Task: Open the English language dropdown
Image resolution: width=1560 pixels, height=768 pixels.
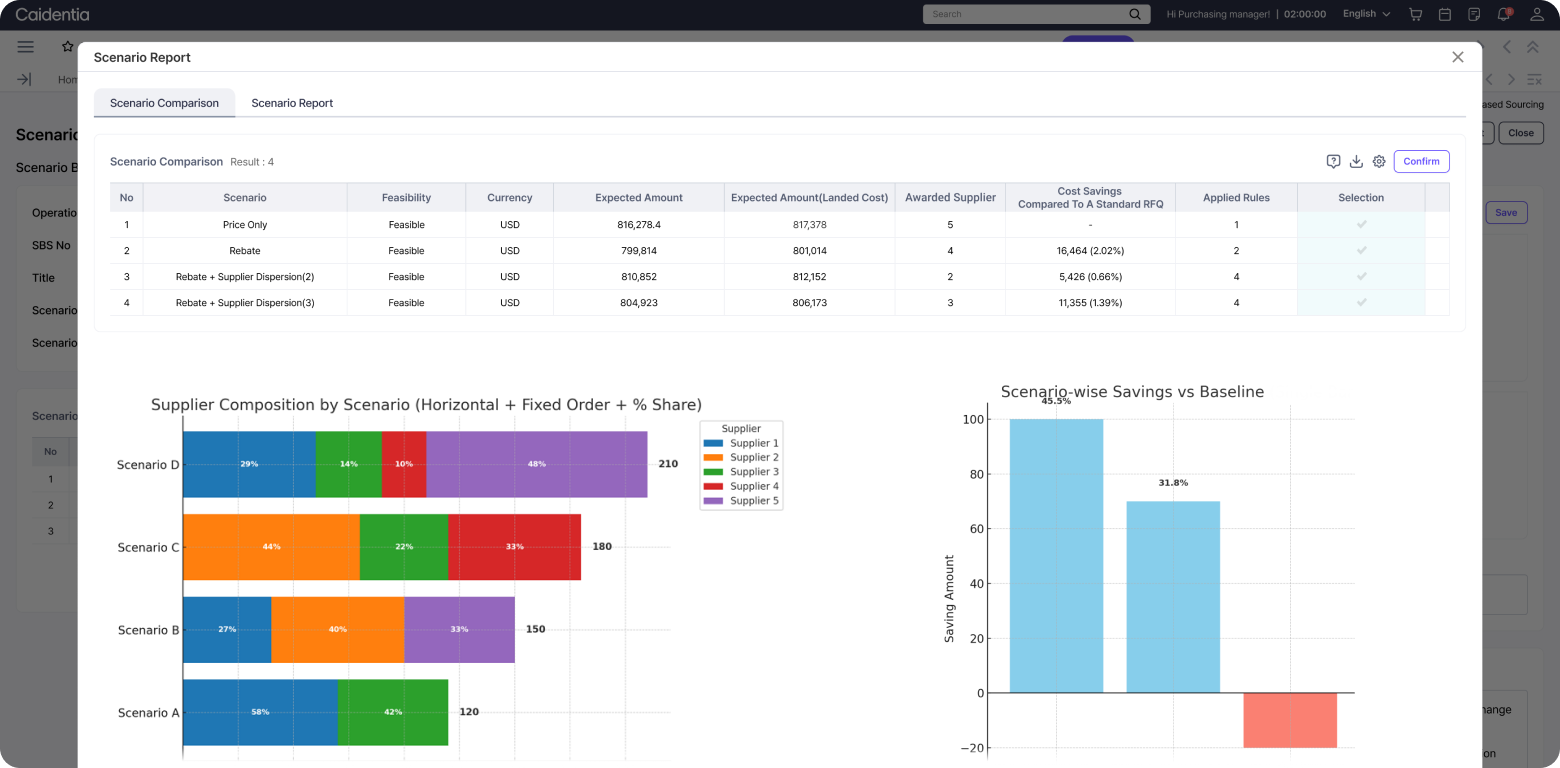Action: coord(1366,14)
